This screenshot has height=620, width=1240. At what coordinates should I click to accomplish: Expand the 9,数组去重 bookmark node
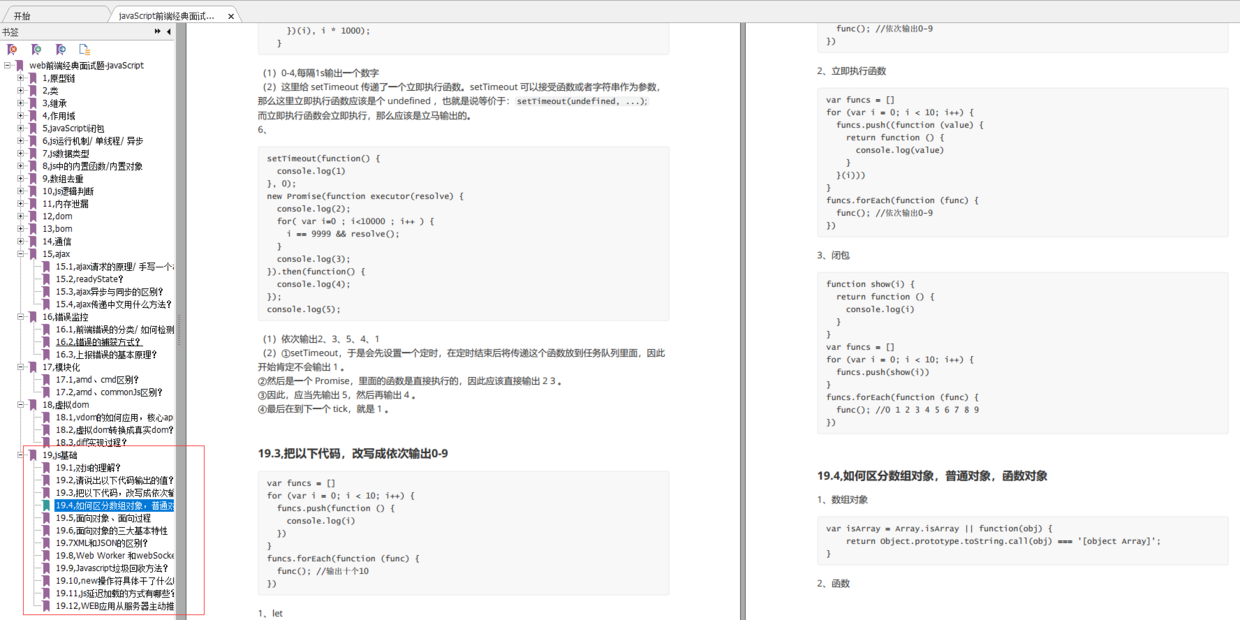tap(20, 179)
